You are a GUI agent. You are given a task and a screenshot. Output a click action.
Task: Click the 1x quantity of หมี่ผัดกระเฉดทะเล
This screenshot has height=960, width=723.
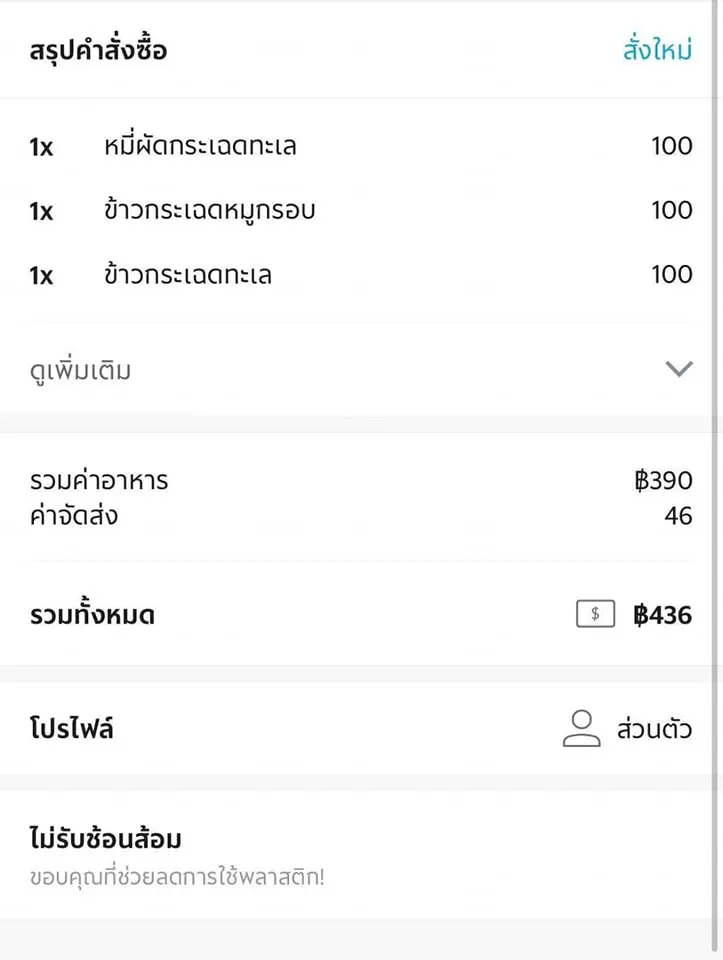coord(41,148)
